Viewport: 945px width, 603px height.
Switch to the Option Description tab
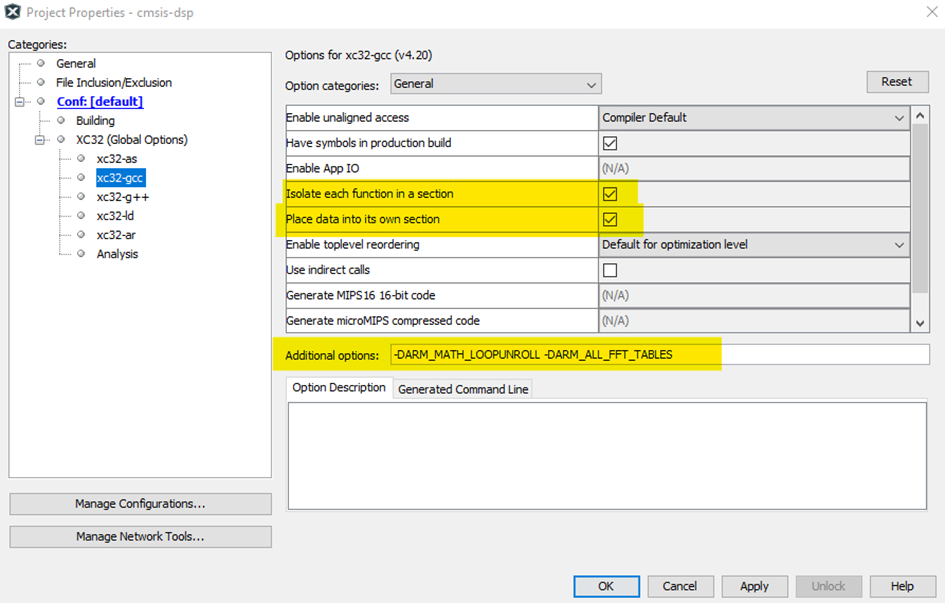pyautogui.click(x=339, y=388)
